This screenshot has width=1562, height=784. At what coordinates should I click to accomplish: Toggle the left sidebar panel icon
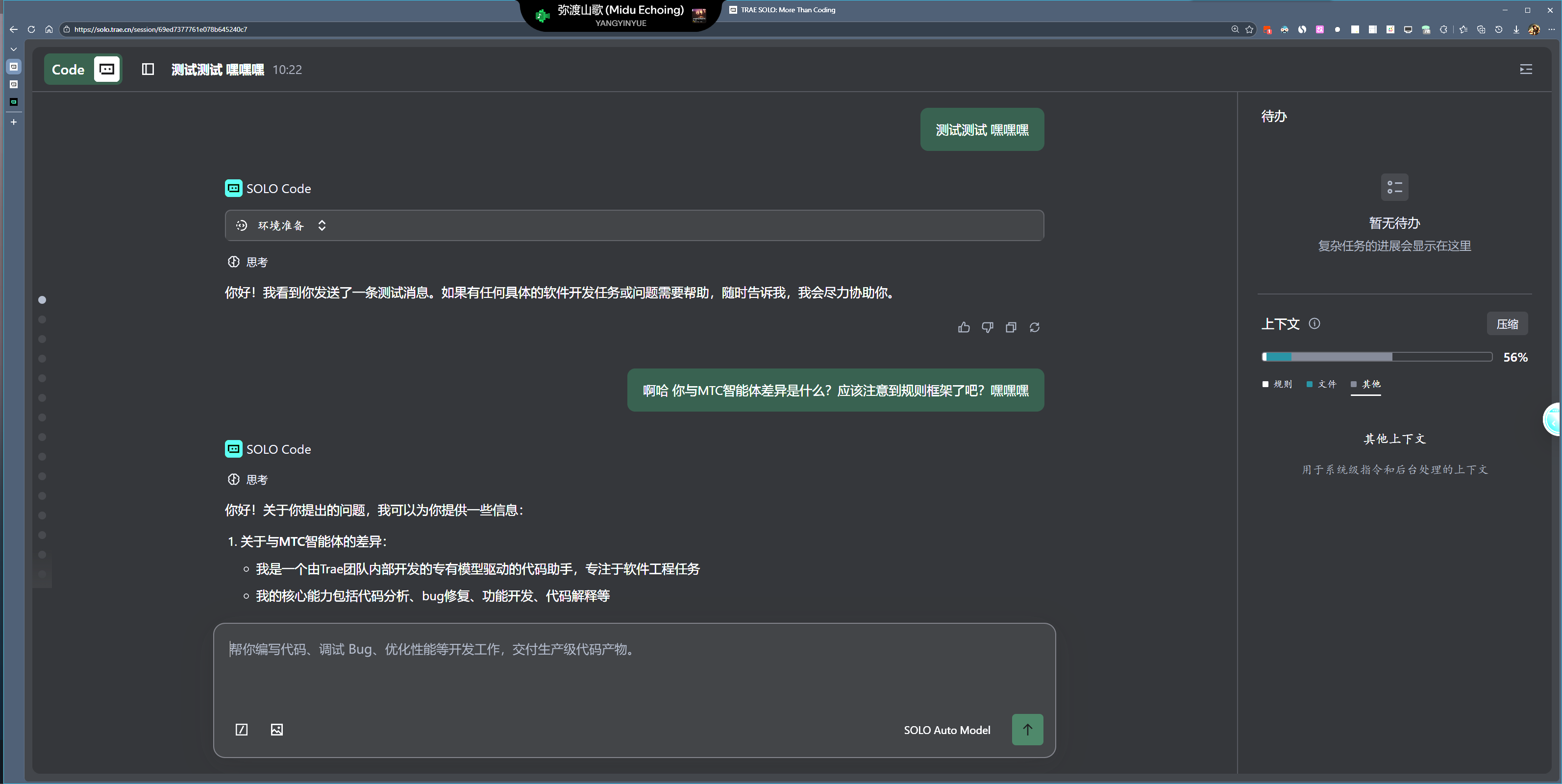point(148,69)
